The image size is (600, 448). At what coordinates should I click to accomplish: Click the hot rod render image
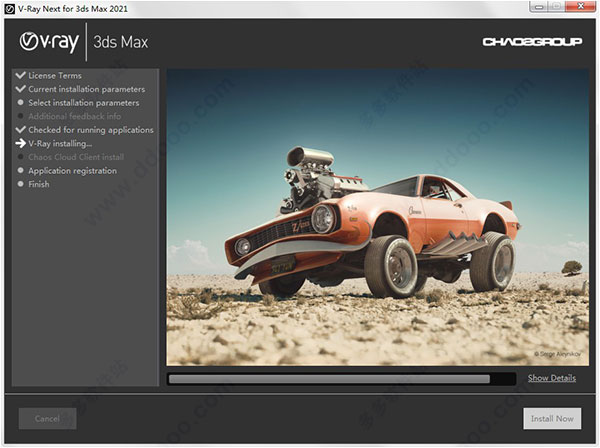(x=377, y=217)
